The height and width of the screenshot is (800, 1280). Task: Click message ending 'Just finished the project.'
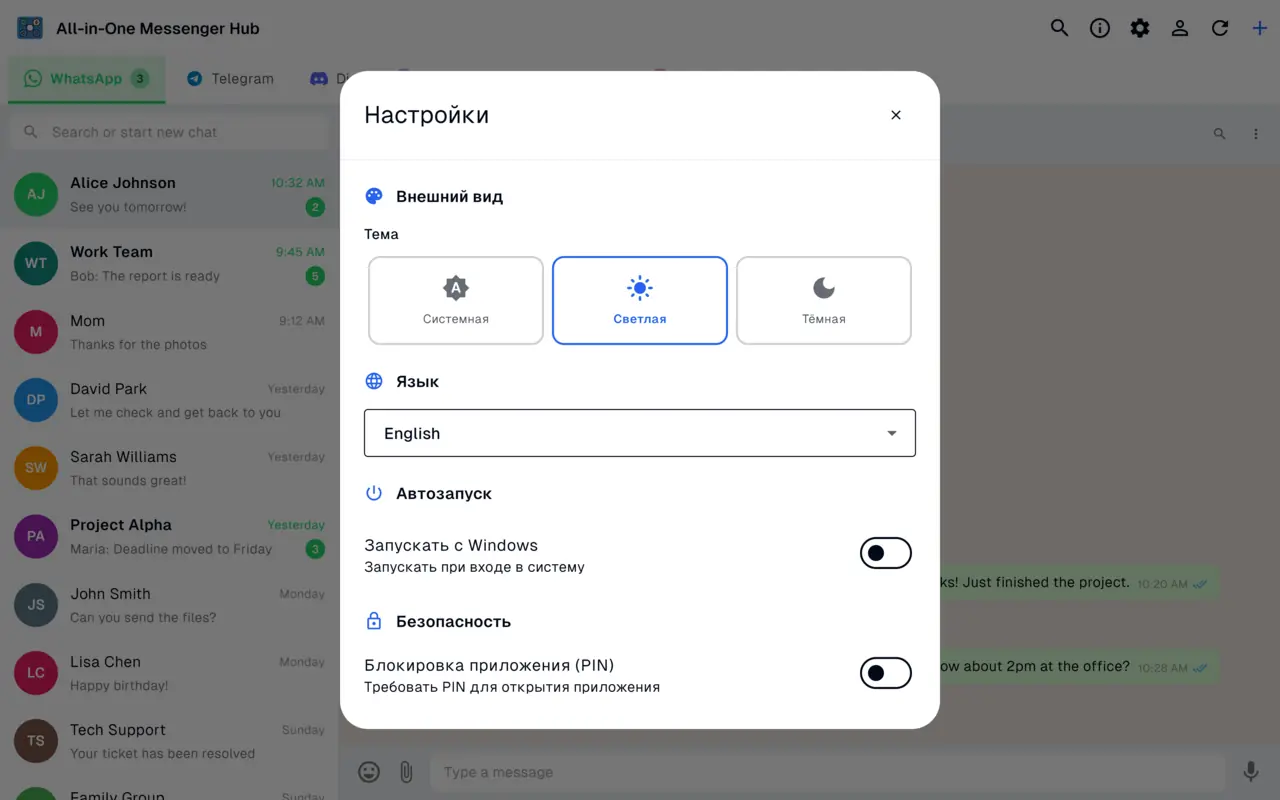pos(1080,583)
